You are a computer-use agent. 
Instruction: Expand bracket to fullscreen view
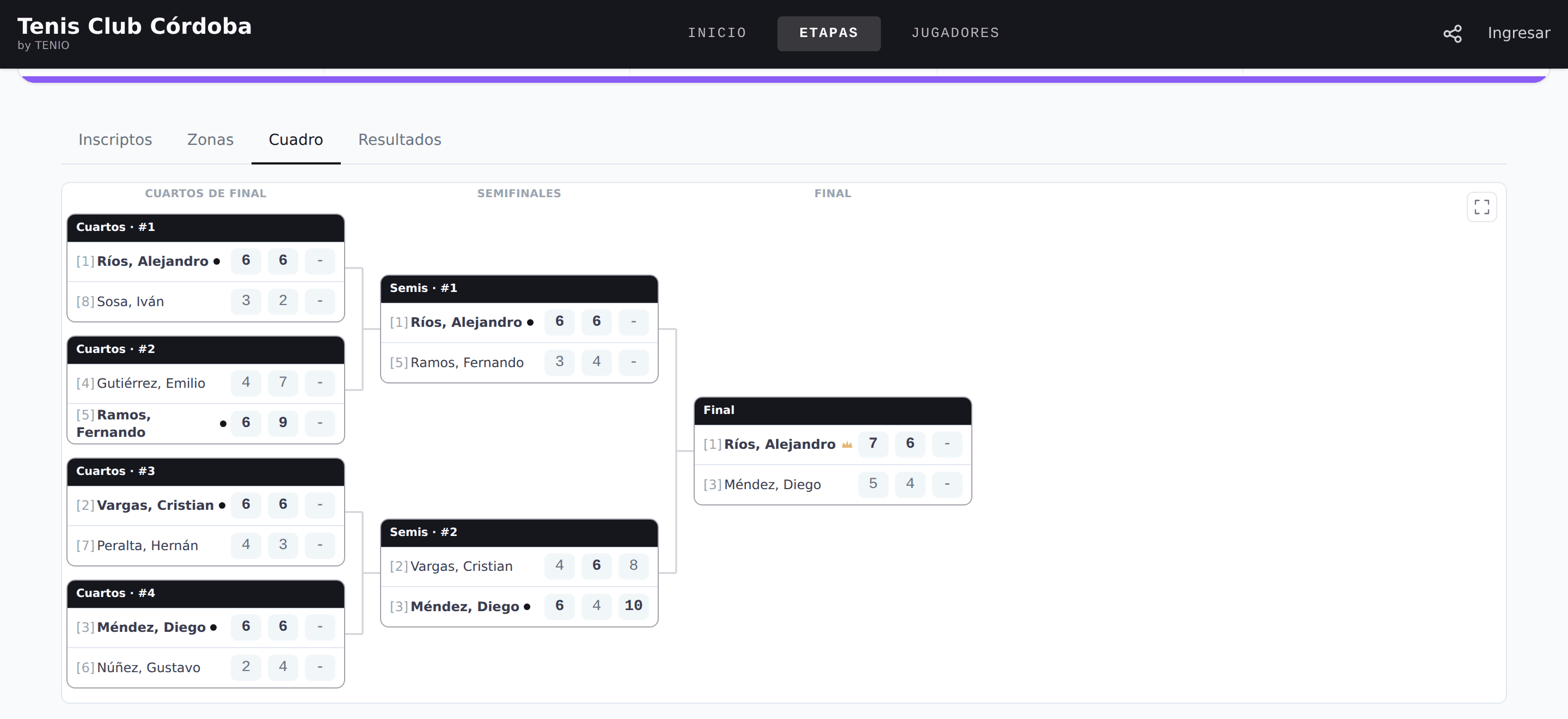click(x=1481, y=208)
